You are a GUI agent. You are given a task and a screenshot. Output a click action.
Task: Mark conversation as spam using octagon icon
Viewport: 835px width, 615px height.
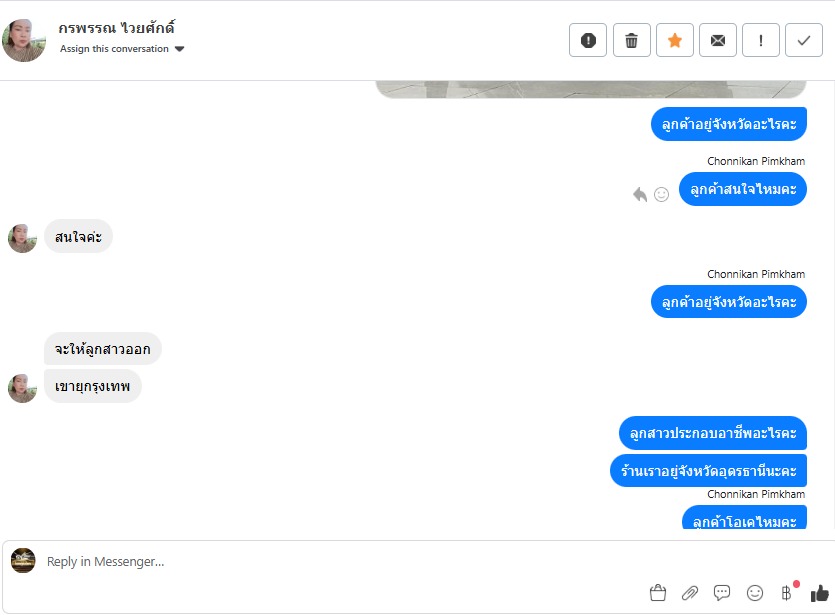(x=588, y=40)
